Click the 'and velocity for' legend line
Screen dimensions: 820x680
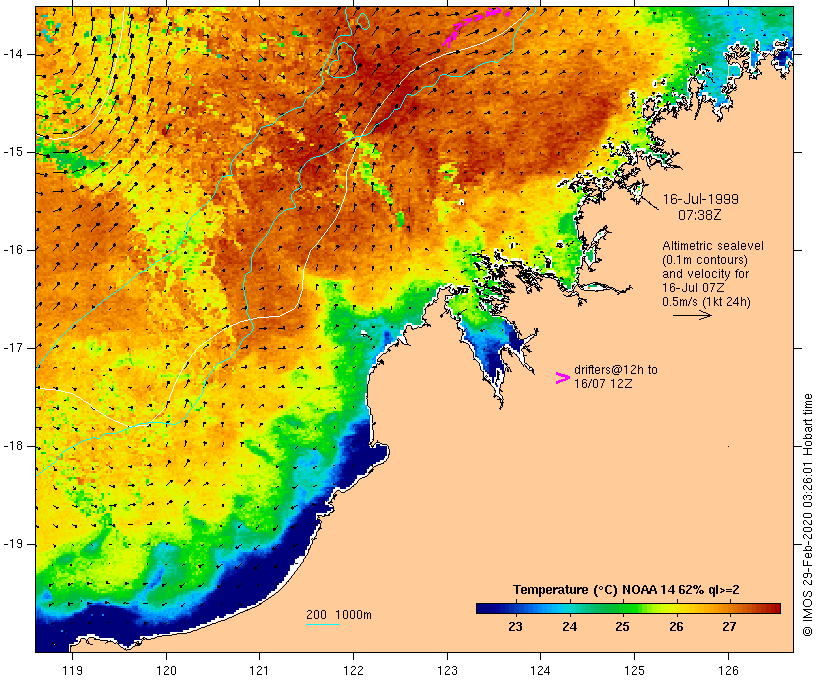705,274
